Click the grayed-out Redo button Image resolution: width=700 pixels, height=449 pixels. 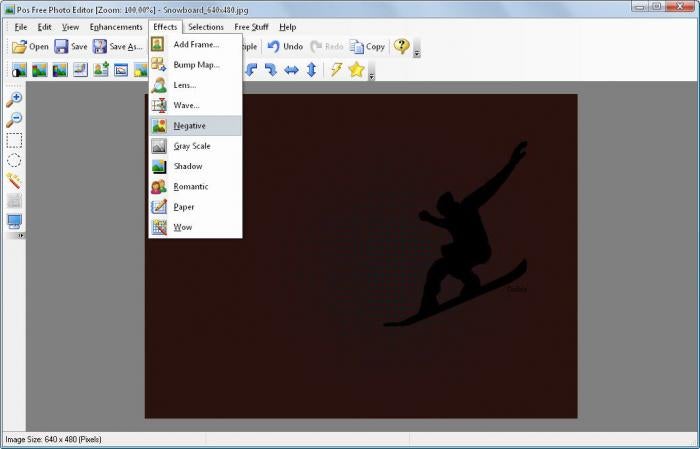[327, 46]
